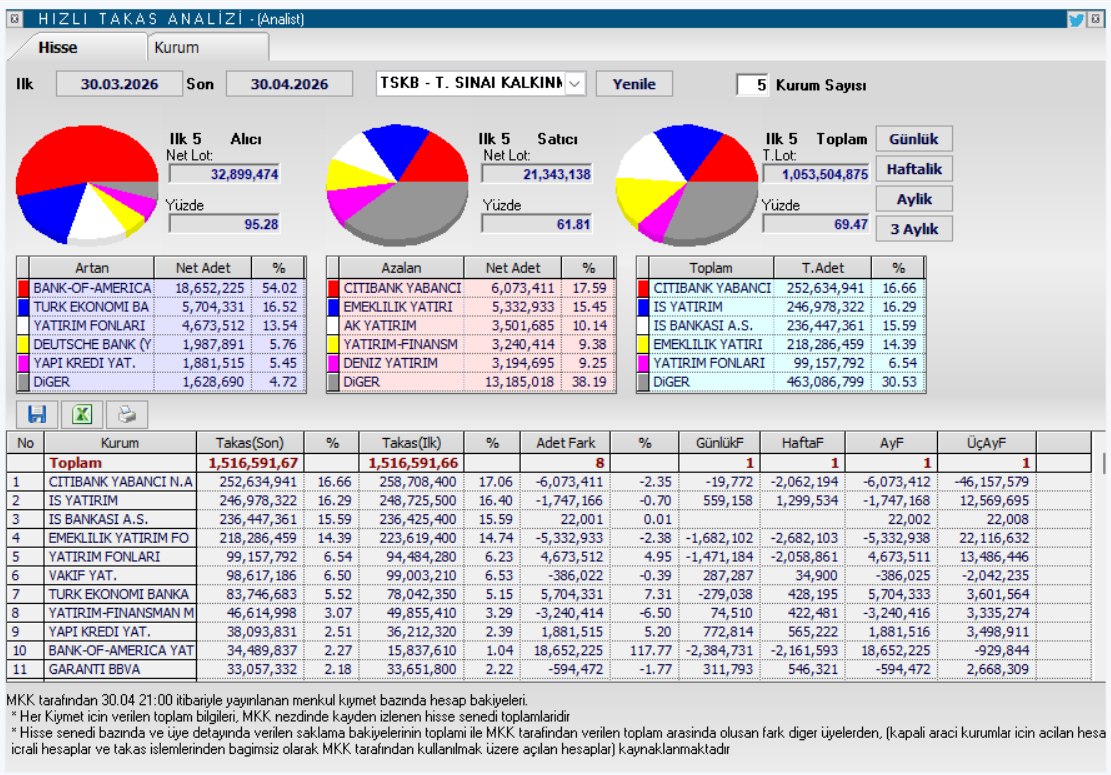Click the magenta swatch beside DENIZ YATIRIM
Screen dimensions: 1111x775
[x=333, y=363]
